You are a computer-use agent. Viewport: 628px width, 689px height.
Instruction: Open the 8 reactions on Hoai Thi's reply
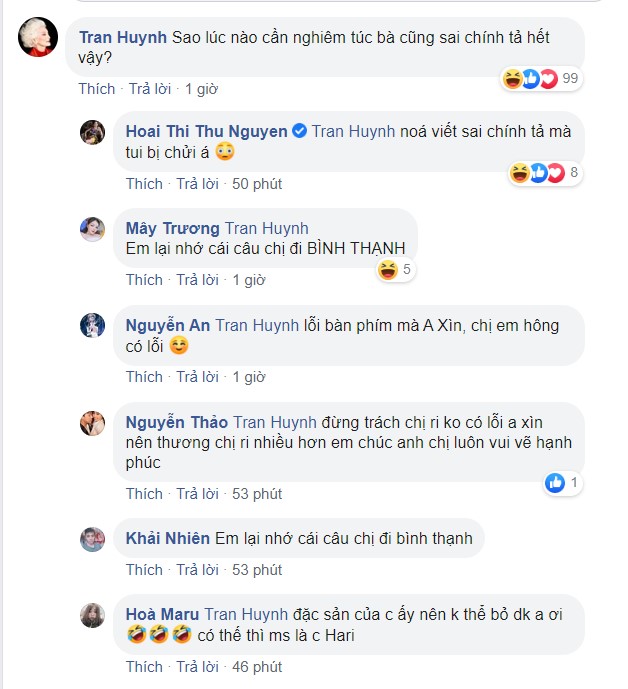(545, 173)
